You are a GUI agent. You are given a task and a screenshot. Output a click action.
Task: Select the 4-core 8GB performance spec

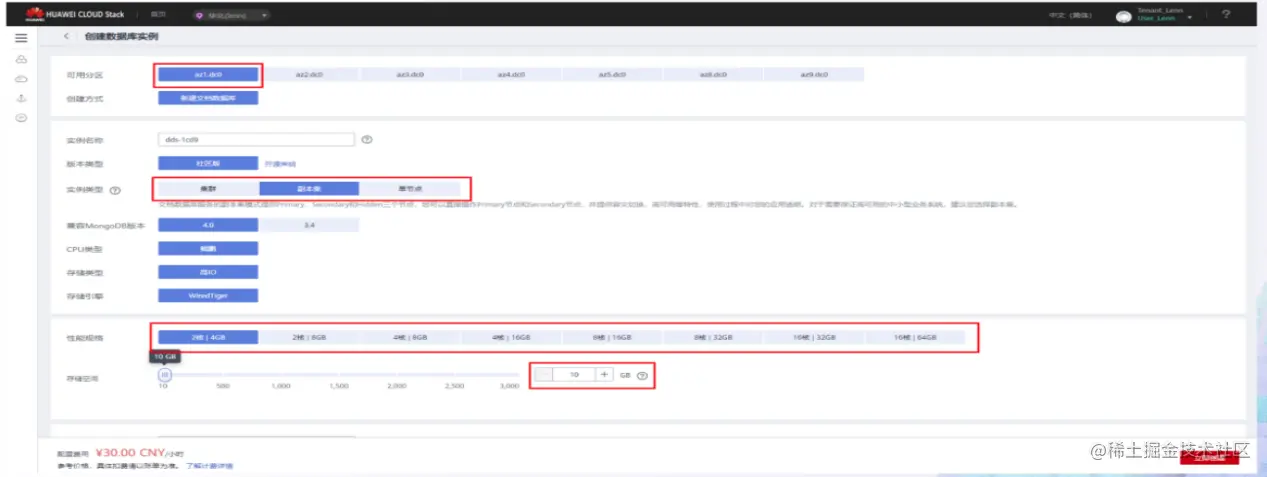410,338
